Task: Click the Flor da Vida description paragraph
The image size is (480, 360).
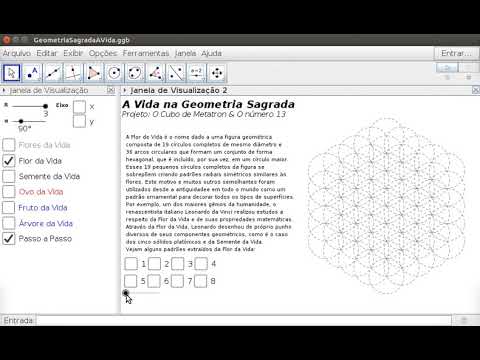Action: (209, 193)
